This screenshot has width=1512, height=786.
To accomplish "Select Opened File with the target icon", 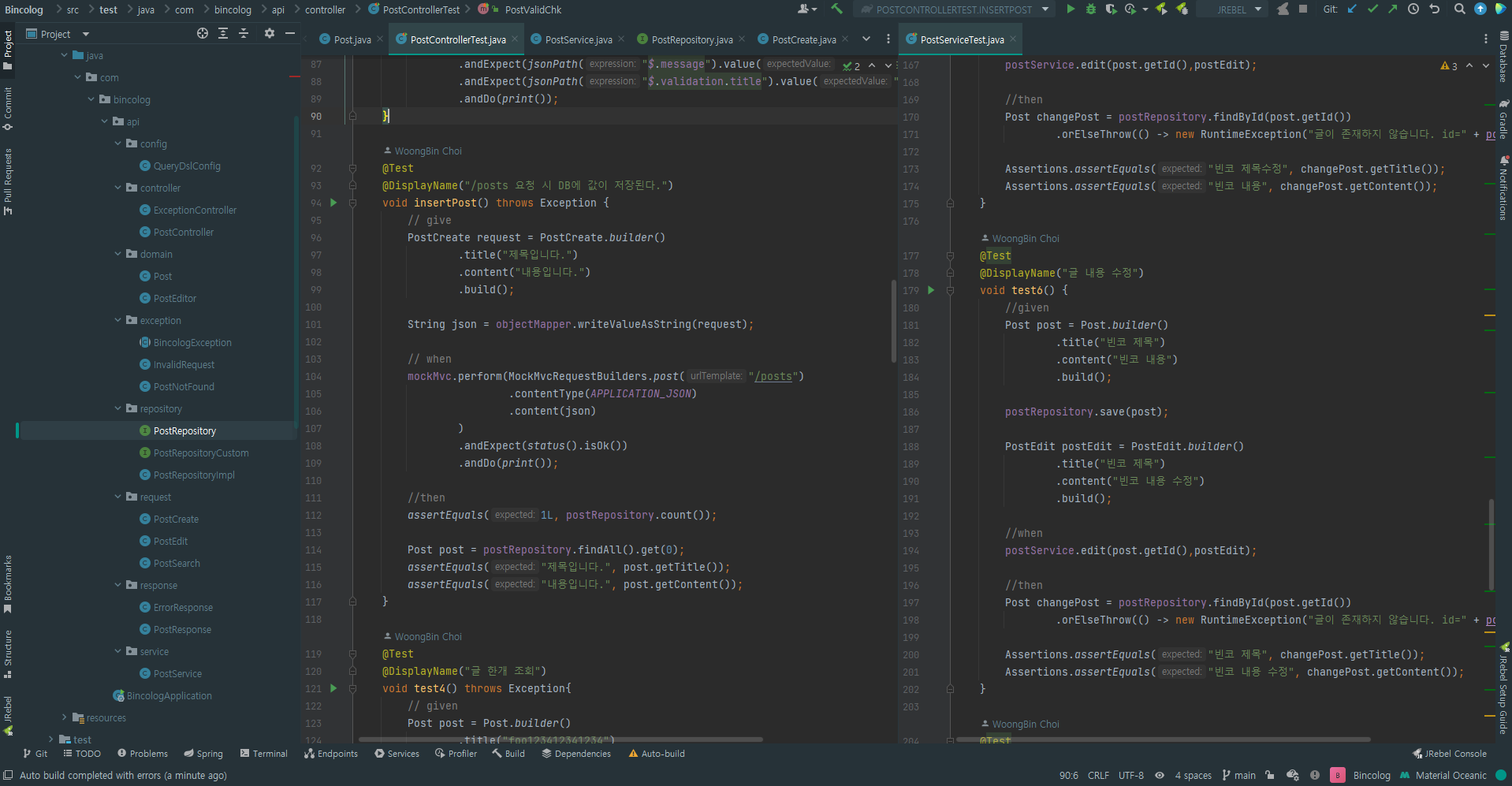I will (x=203, y=34).
